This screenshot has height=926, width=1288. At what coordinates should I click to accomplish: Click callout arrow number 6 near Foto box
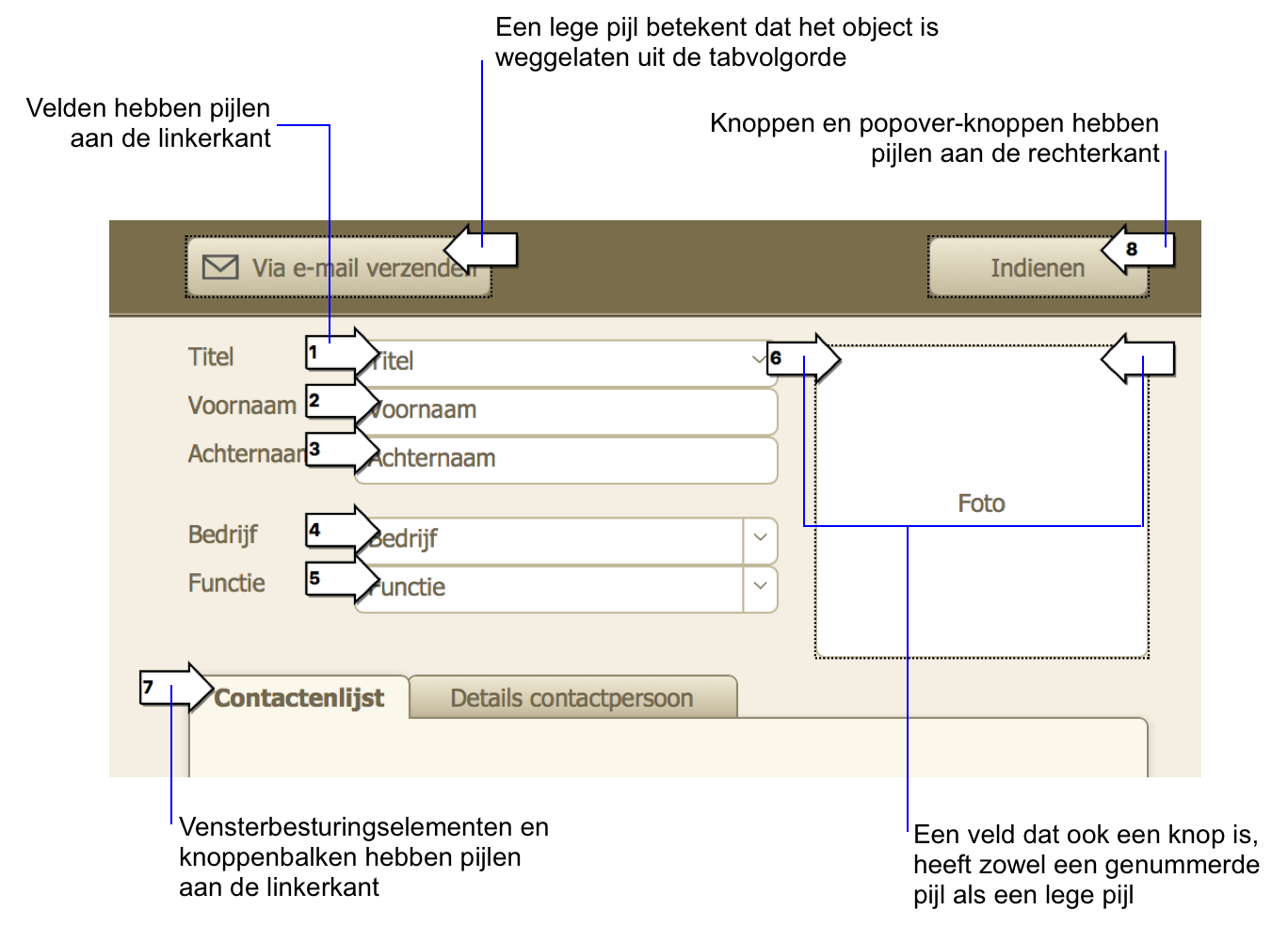click(802, 359)
